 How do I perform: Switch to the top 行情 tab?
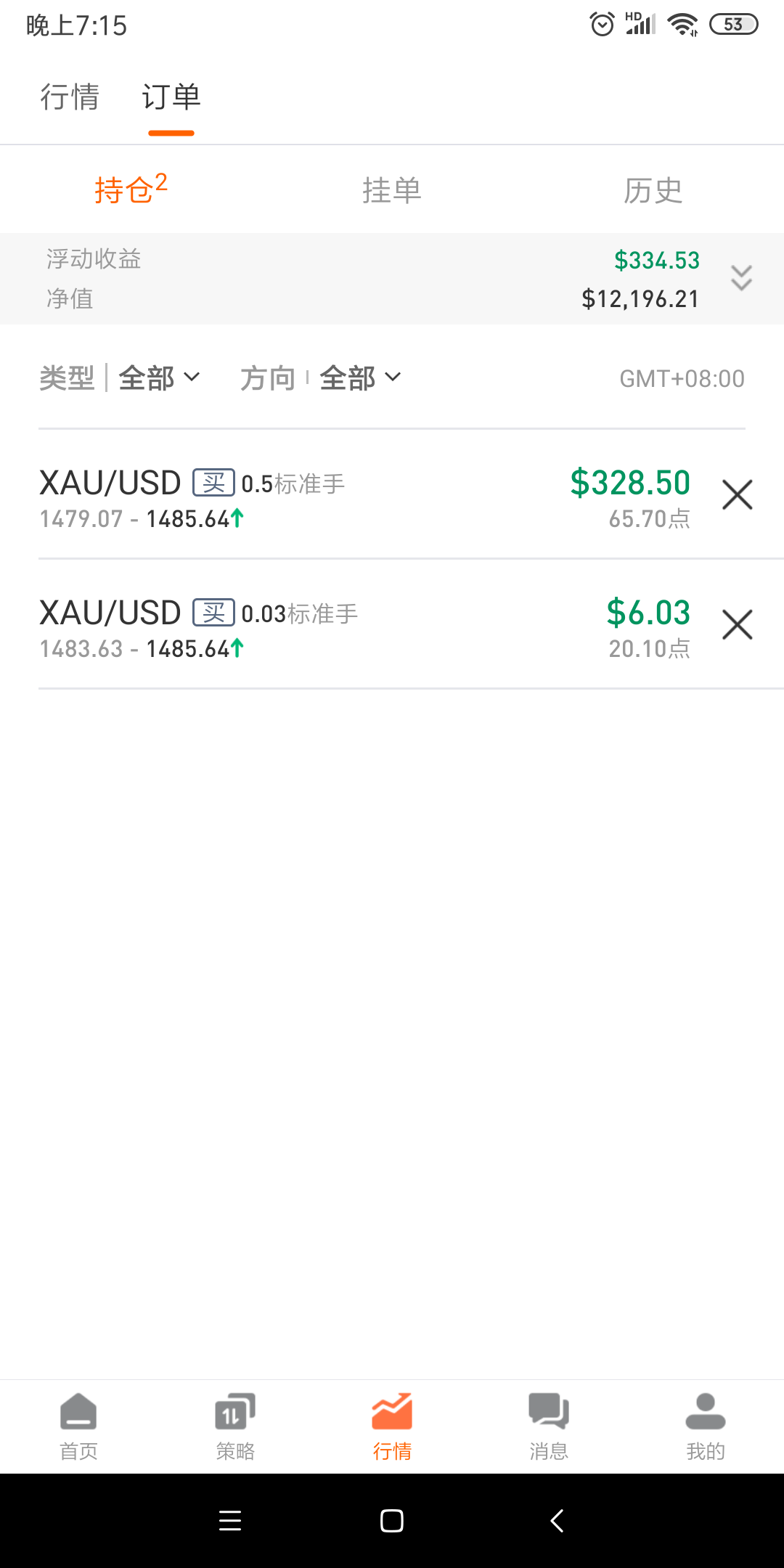70,97
